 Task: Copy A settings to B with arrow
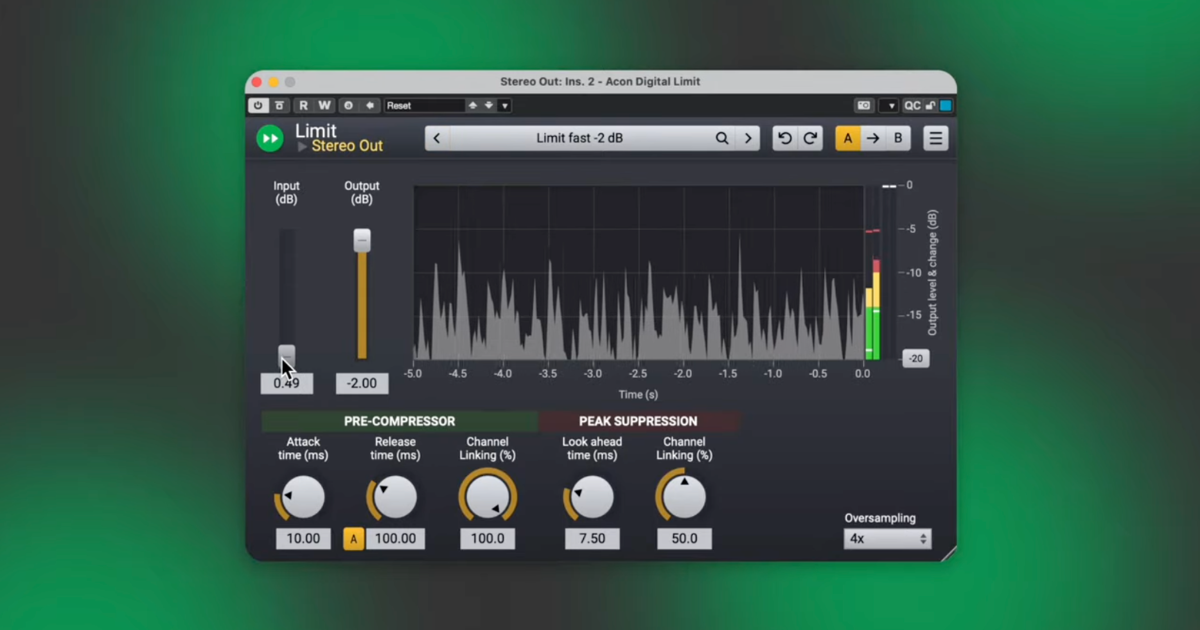tap(873, 138)
